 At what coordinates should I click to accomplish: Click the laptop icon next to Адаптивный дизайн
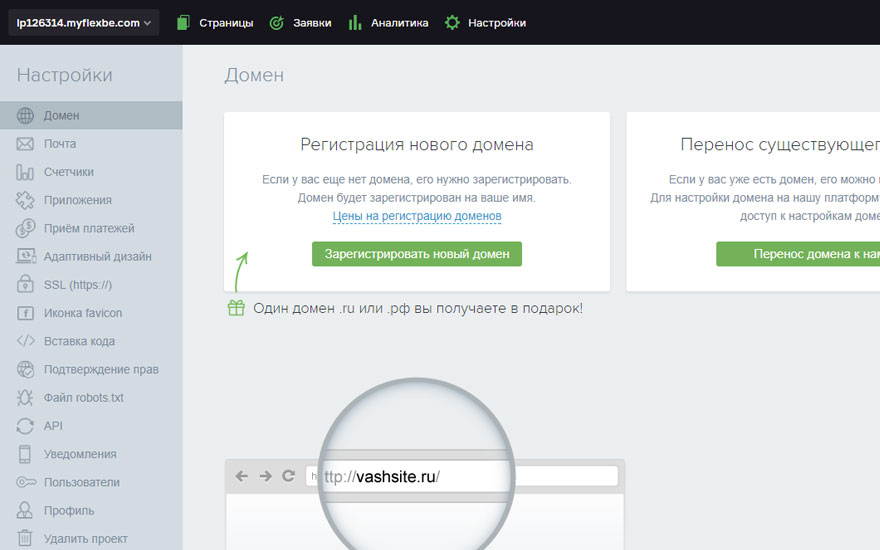pos(26,256)
